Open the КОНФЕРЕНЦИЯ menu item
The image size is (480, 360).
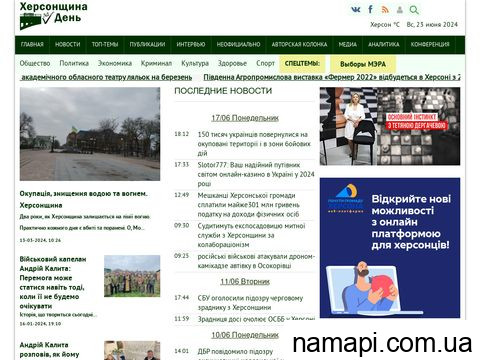pyautogui.click(x=430, y=44)
